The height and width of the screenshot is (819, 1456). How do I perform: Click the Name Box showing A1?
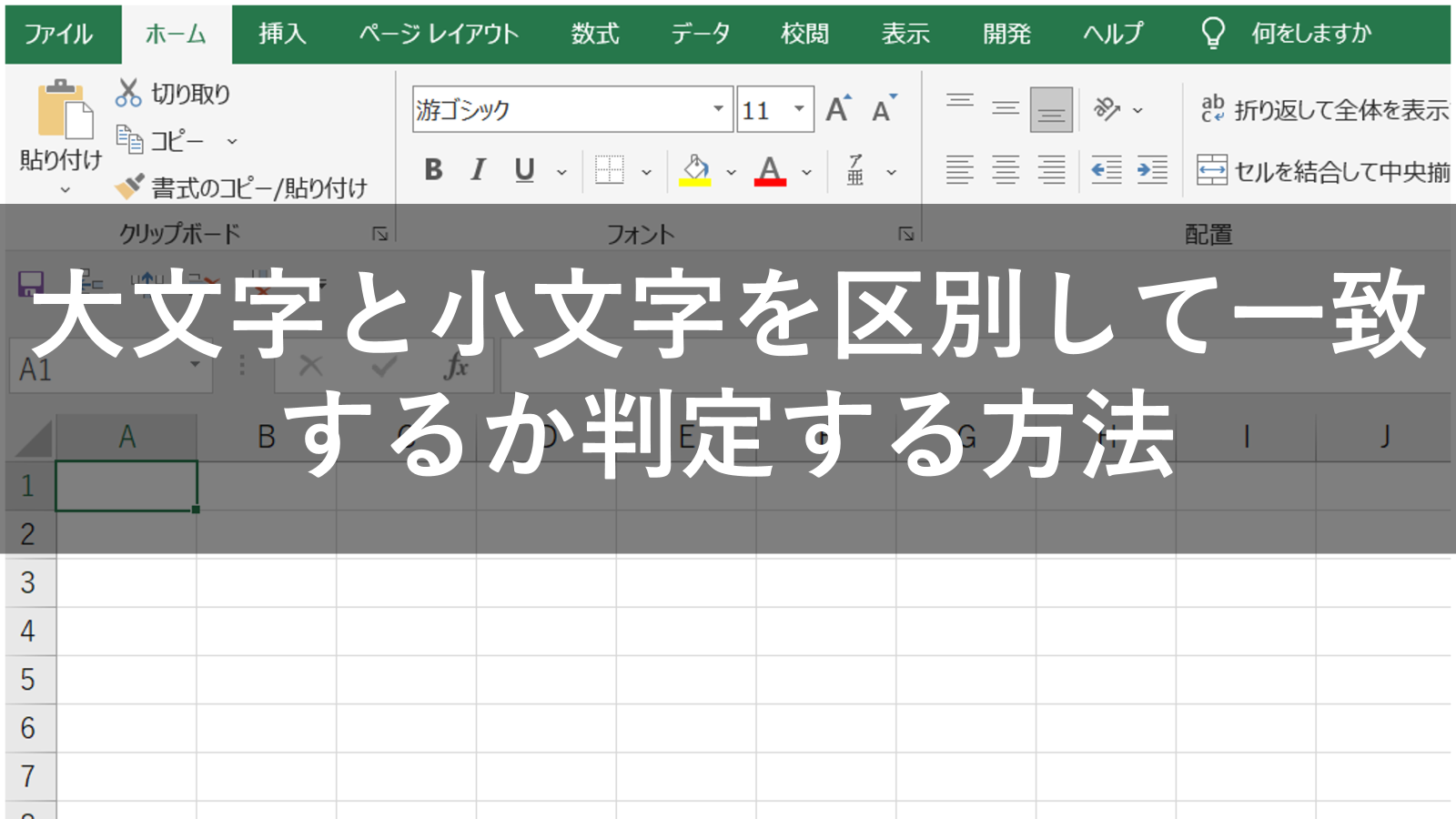click(x=111, y=368)
